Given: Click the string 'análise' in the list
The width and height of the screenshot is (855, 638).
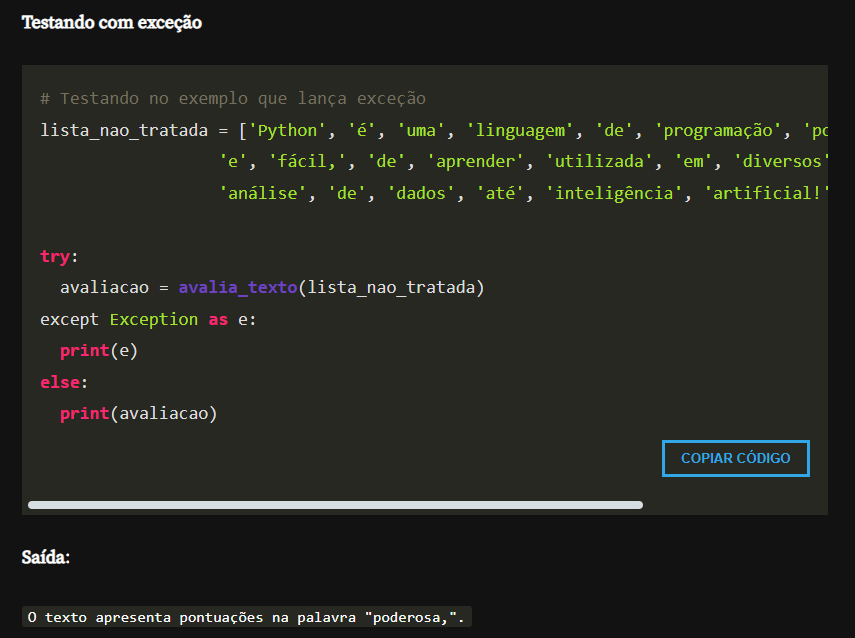Looking at the screenshot, I should click(x=262, y=193).
